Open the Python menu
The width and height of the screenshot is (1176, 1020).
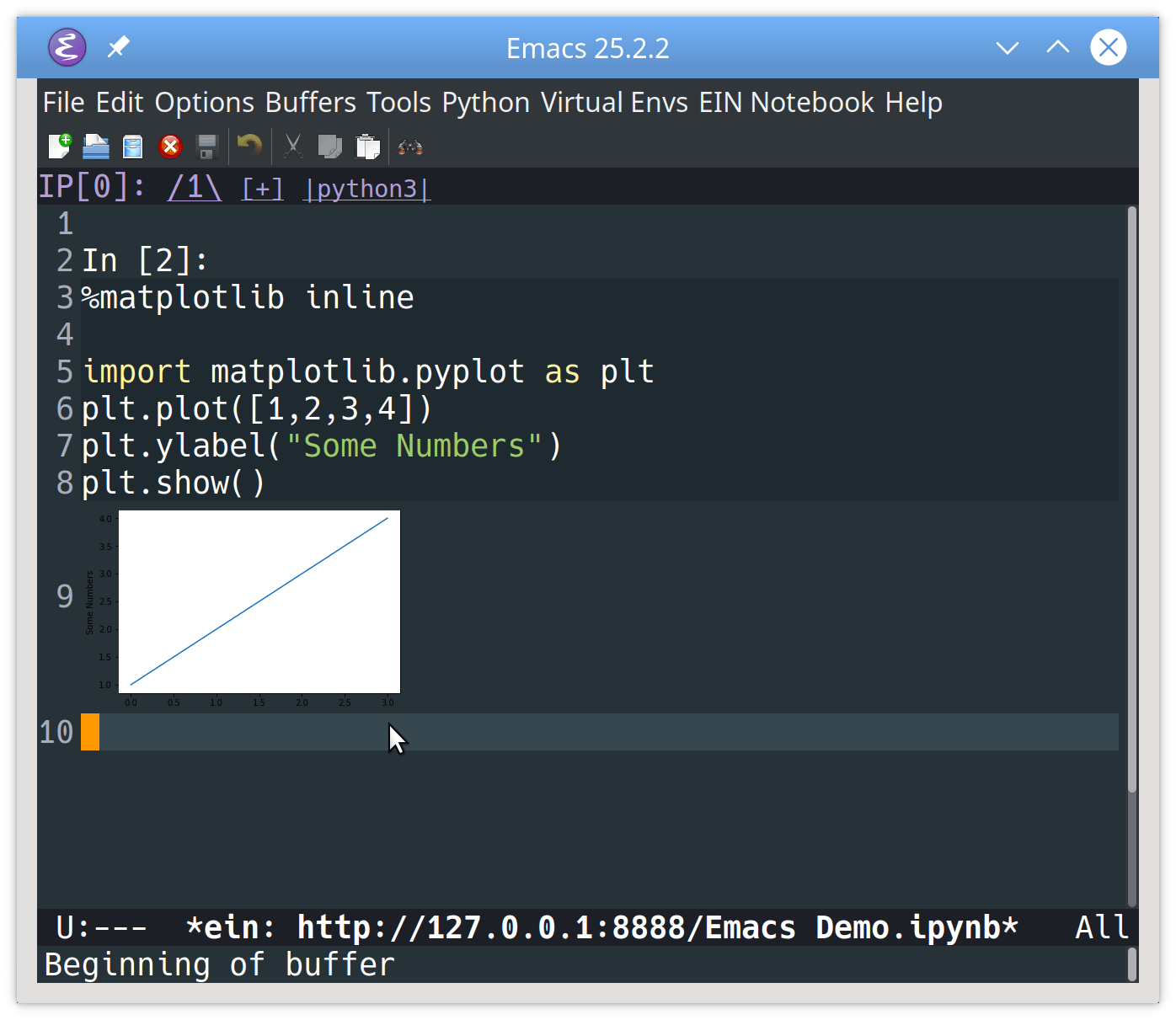coord(485,102)
